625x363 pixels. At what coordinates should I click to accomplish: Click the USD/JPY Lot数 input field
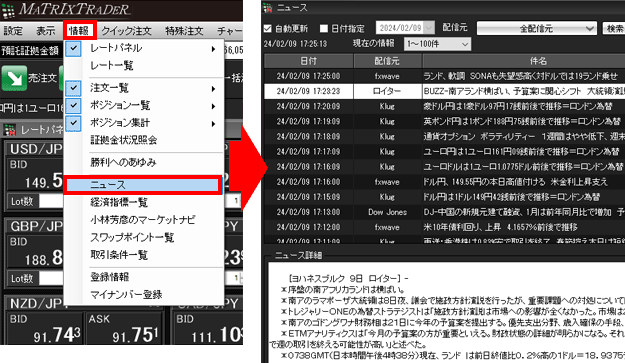click(51, 201)
